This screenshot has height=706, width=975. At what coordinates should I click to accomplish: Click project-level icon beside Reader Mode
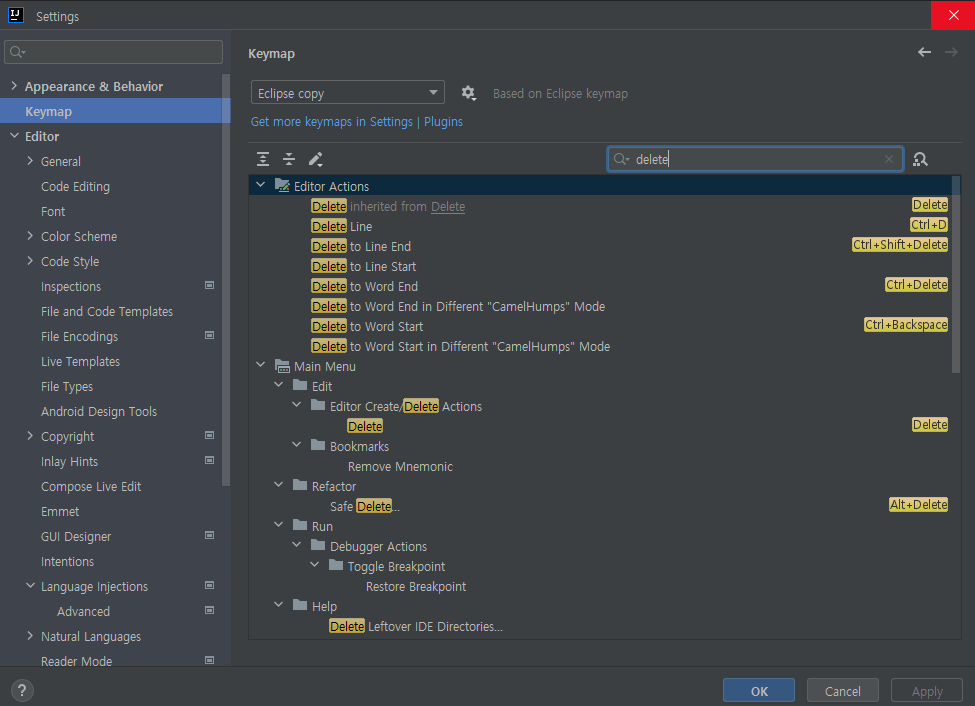tap(210, 660)
